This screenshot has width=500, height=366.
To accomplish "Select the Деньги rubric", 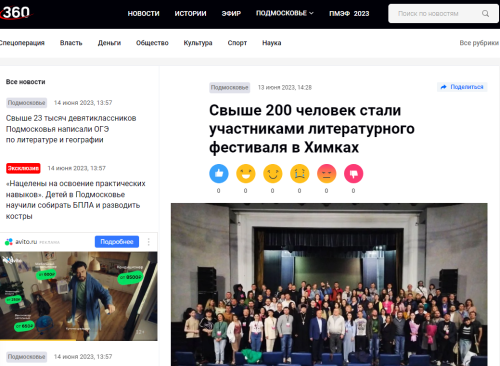I will click(x=109, y=43).
